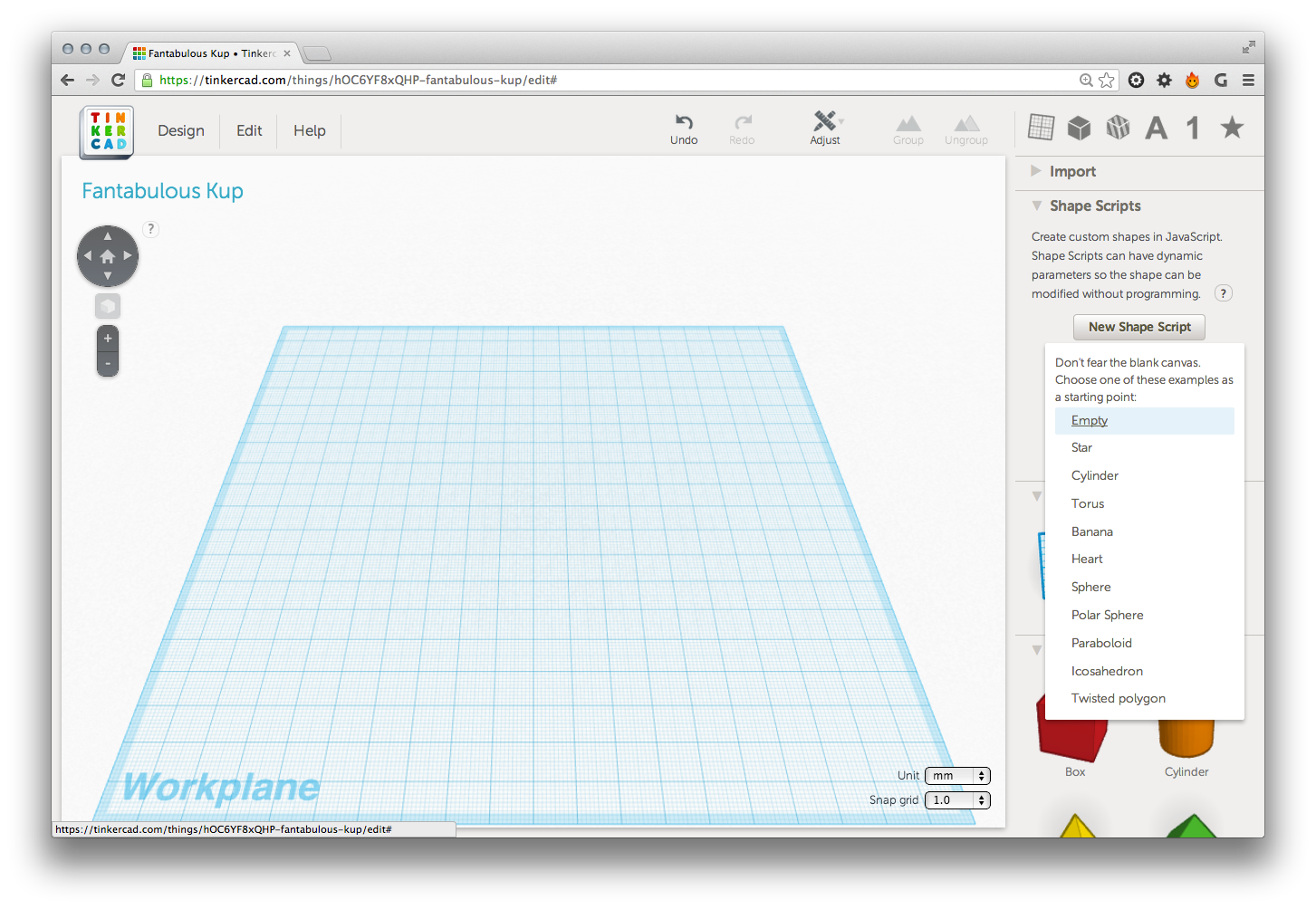Open the star favorites shapes icon

[1232, 128]
